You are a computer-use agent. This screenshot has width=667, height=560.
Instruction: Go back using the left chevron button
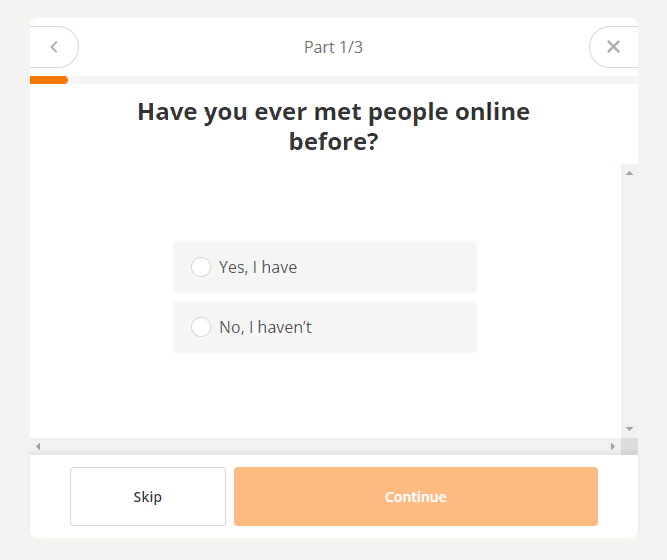[54, 47]
